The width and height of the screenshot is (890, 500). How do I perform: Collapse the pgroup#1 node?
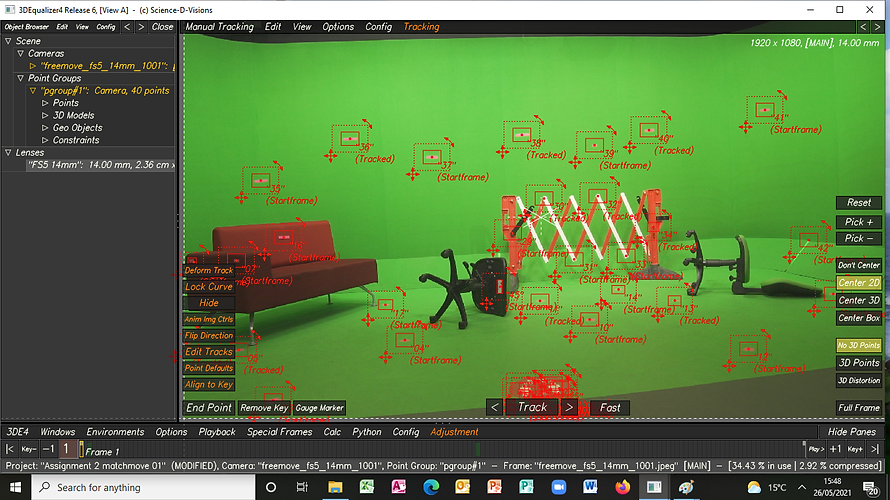33,91
